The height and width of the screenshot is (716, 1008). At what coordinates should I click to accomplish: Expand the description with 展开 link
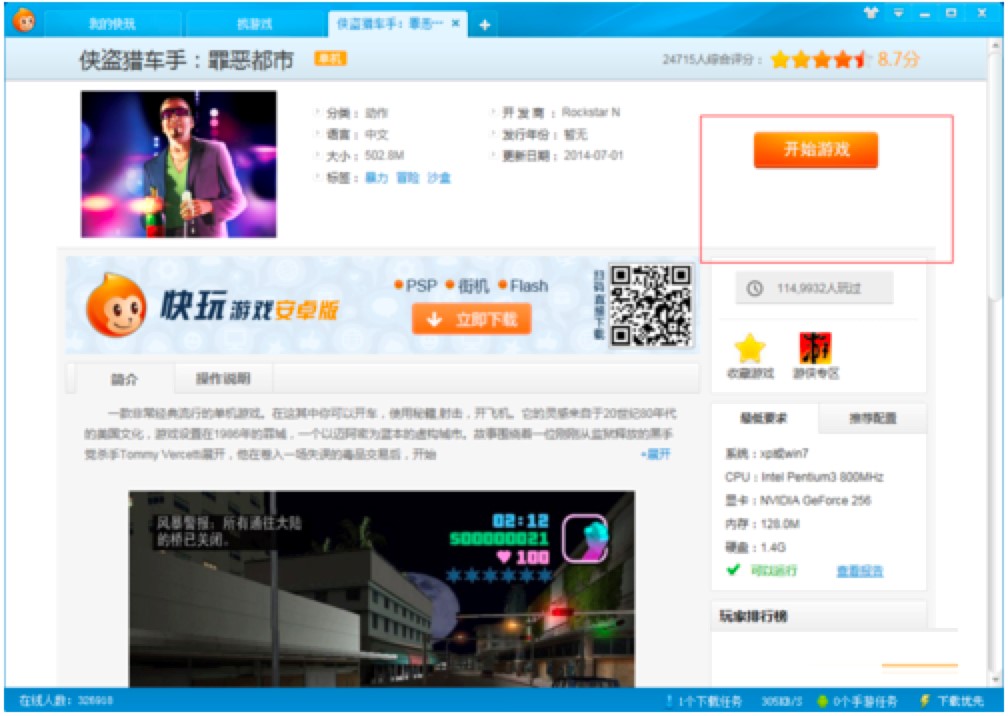pos(656,454)
